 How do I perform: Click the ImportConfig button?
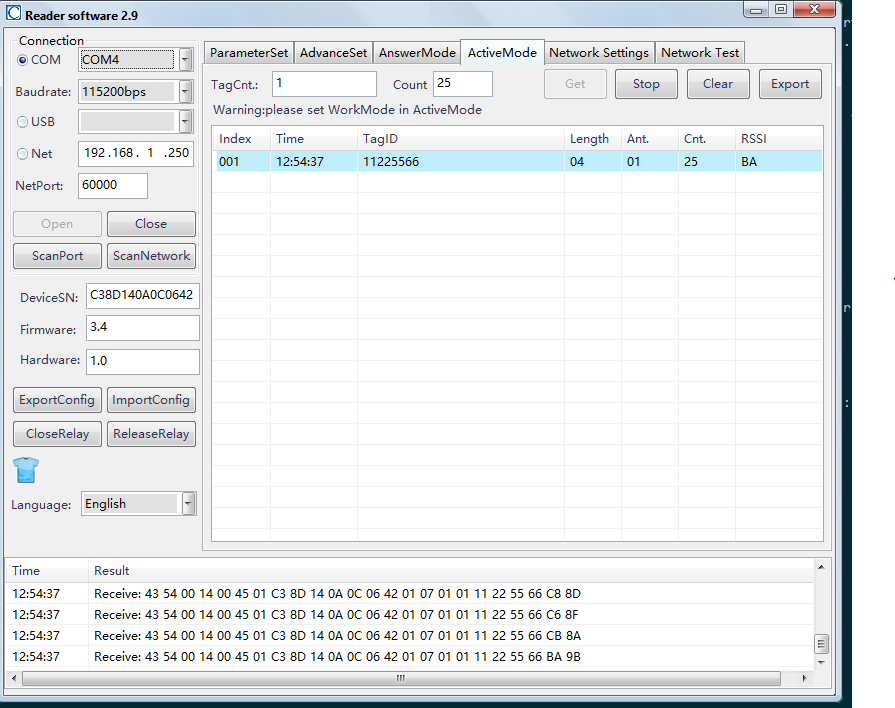click(x=151, y=400)
